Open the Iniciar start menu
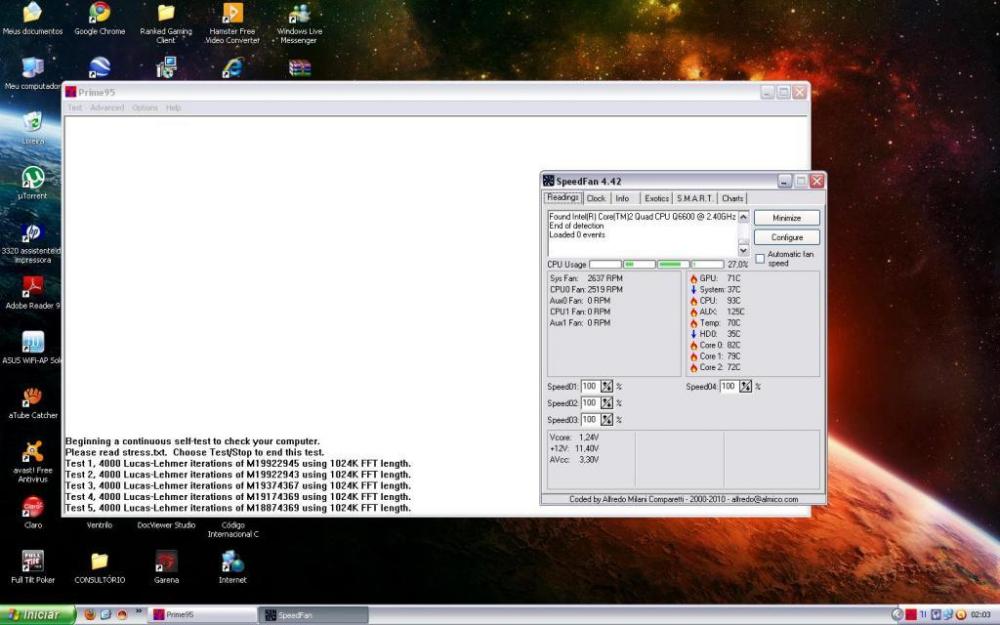The width and height of the screenshot is (1000, 625). click(37, 614)
